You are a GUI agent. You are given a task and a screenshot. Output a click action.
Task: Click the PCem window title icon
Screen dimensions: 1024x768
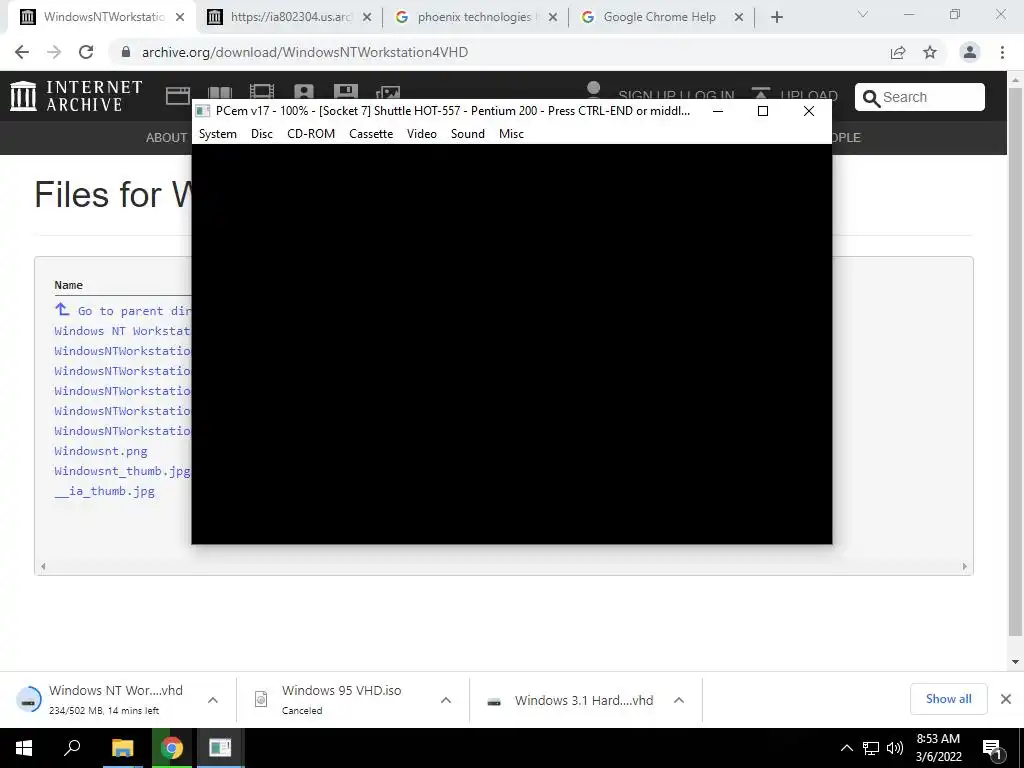(x=203, y=111)
